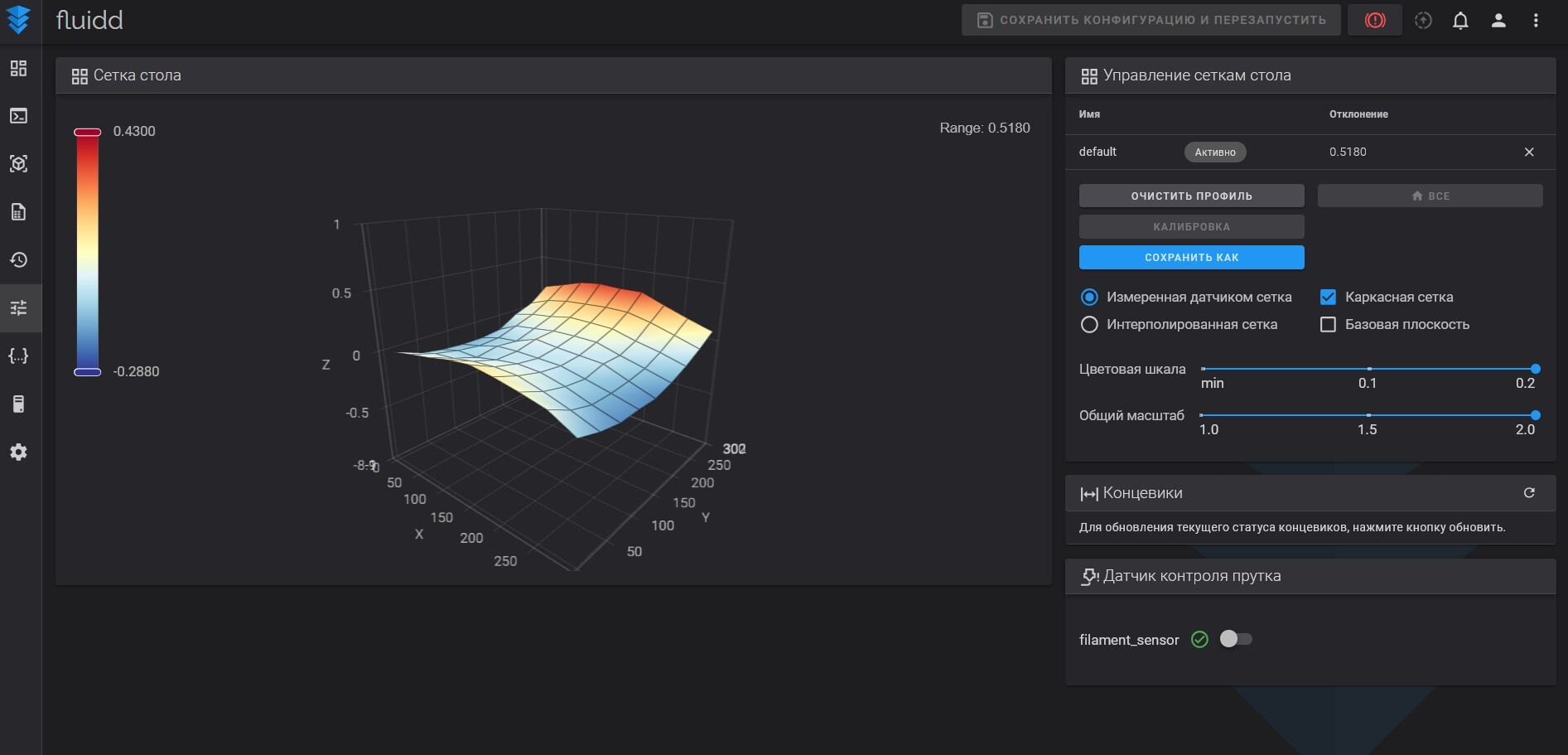Viewport: 1568px width, 755px height.
Task: Select the Интерполированная сетка radio option
Action: click(x=1089, y=325)
